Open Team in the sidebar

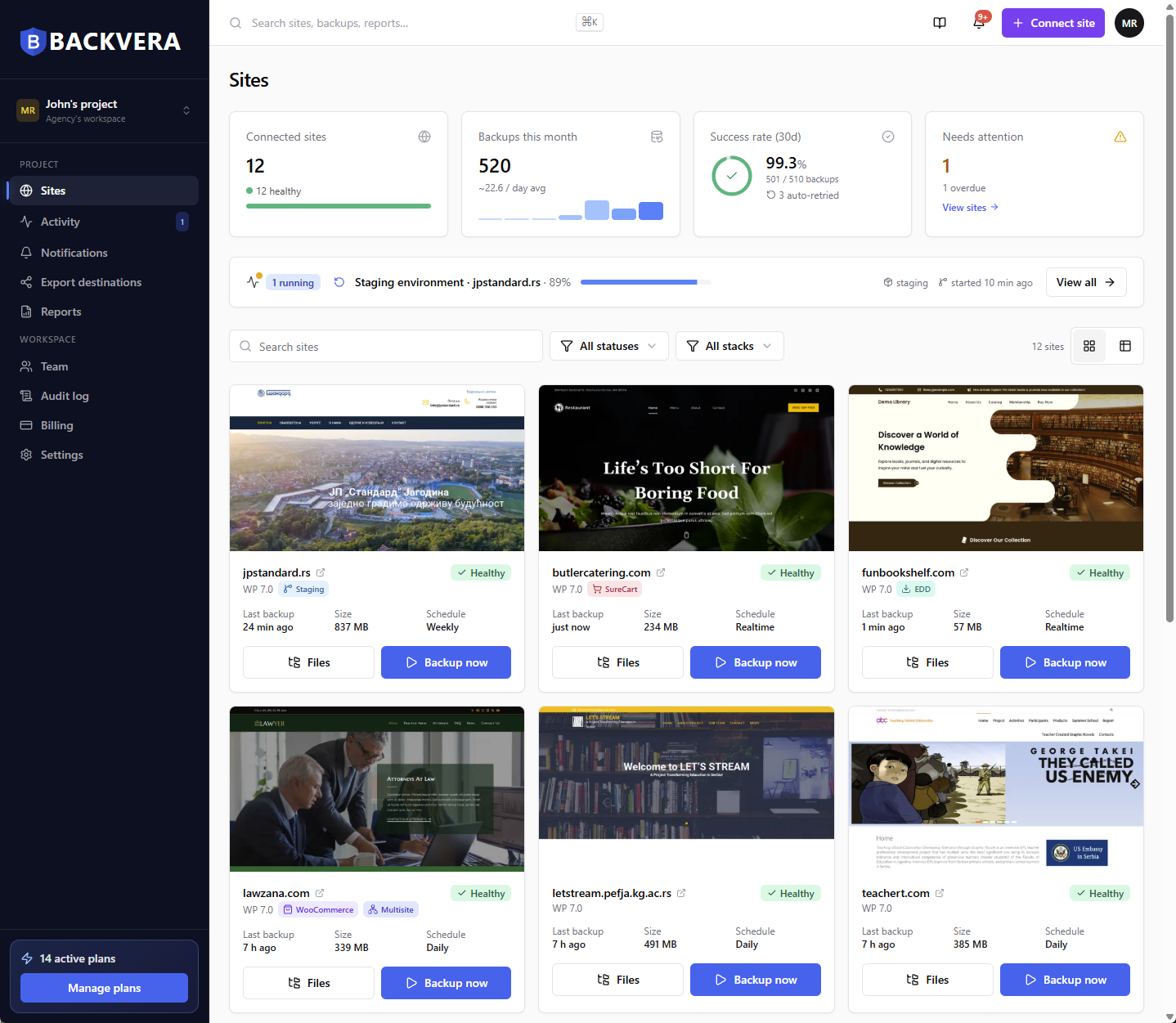(103, 366)
